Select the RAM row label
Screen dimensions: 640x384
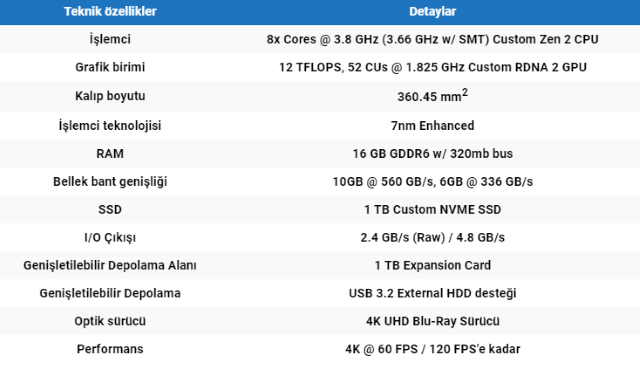[110, 154]
